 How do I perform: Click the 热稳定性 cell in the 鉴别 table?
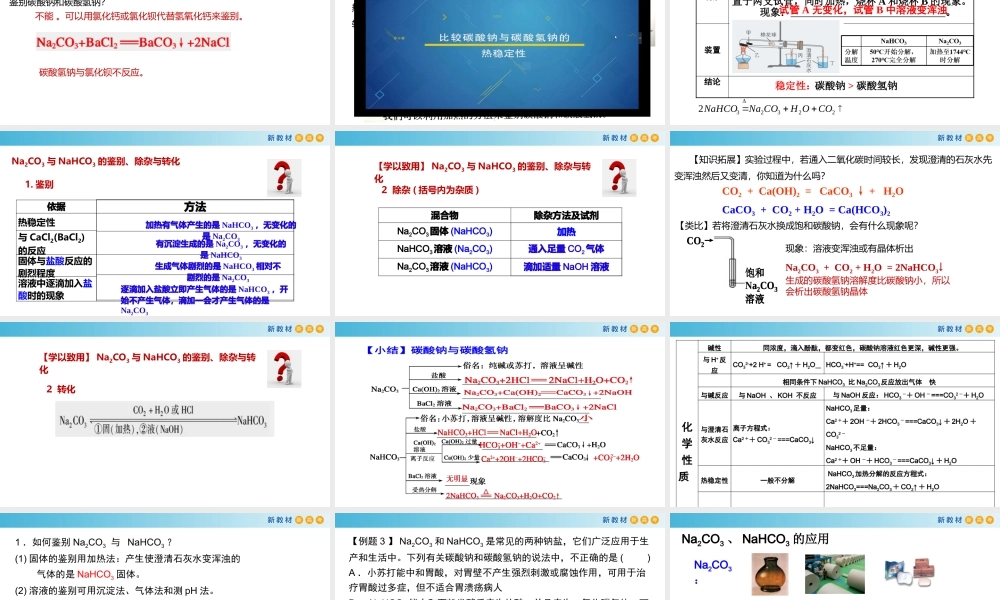(x=56, y=223)
